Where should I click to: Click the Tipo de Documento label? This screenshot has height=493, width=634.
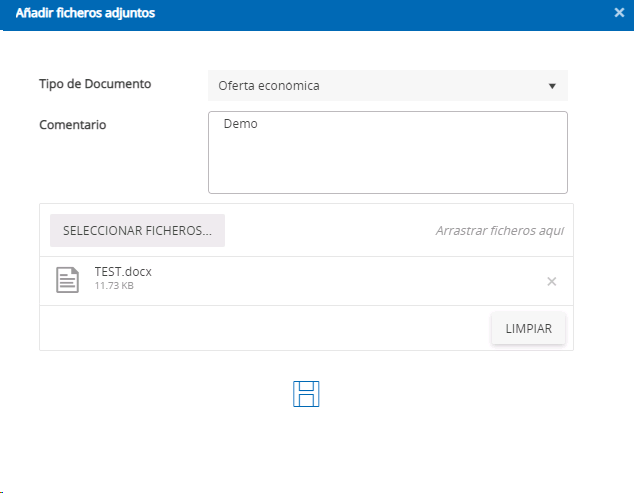tap(95, 84)
